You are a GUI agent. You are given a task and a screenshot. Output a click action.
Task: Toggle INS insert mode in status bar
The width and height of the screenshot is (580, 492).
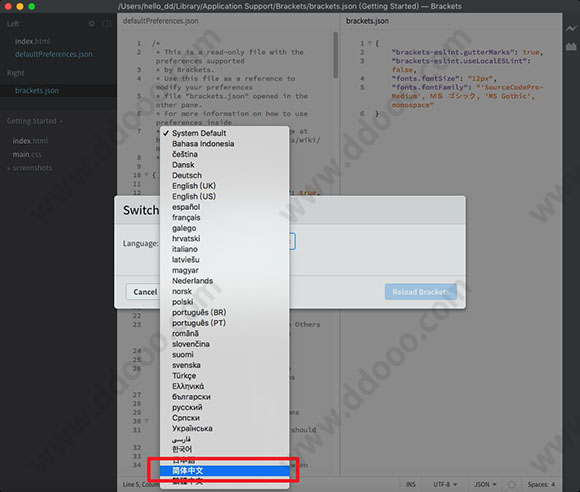[411, 484]
